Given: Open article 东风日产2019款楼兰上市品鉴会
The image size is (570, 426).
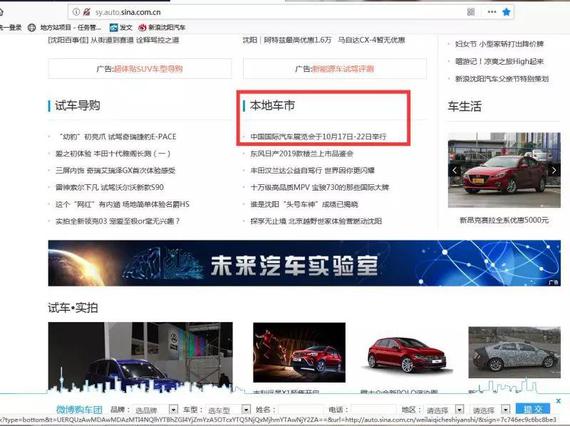Looking at the screenshot, I should point(302,154).
